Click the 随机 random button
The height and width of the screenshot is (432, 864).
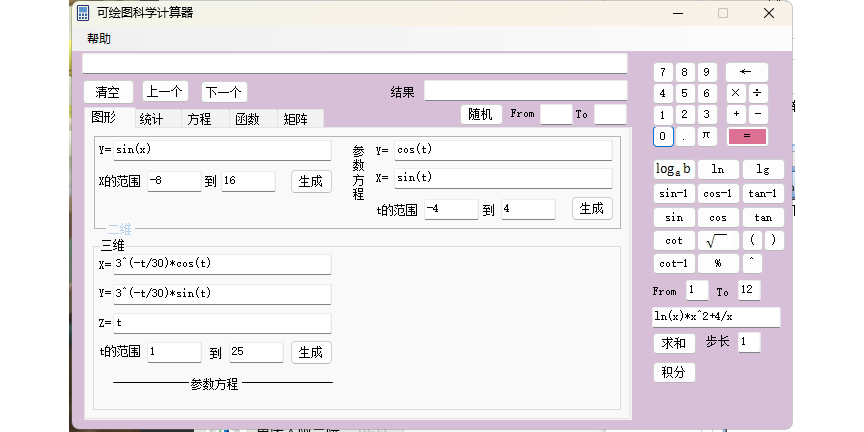click(481, 115)
